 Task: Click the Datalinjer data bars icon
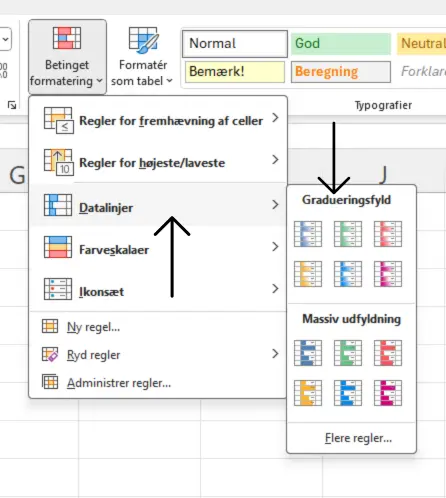pos(58,205)
